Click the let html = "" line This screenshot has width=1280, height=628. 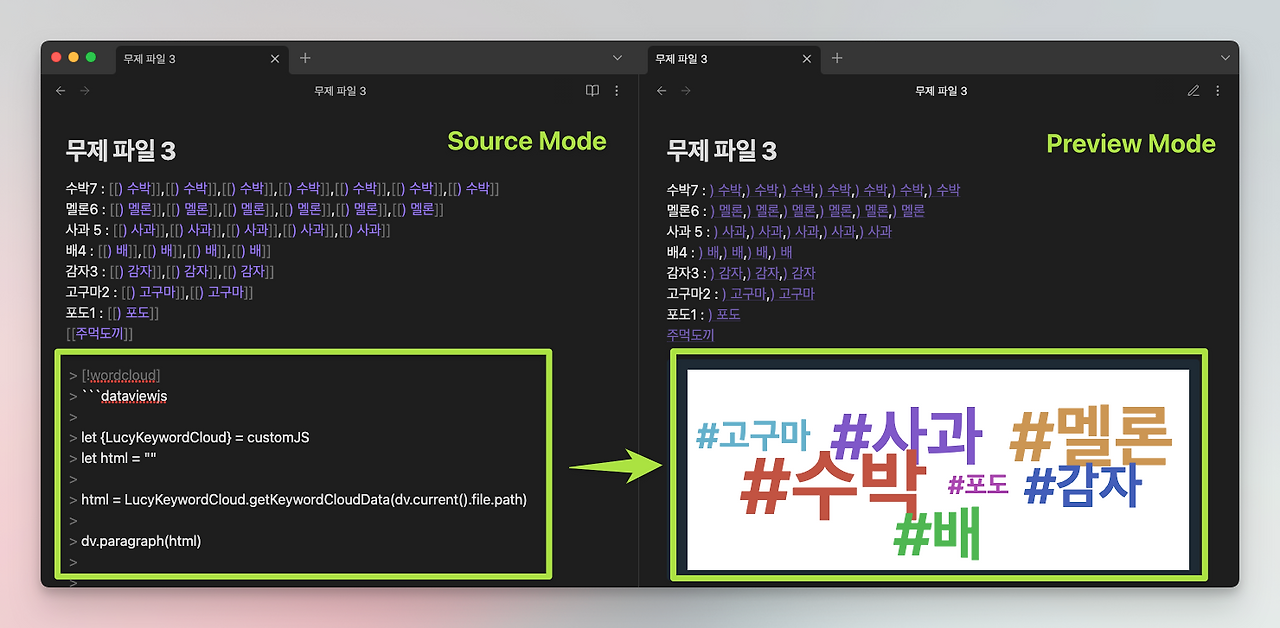(119, 458)
